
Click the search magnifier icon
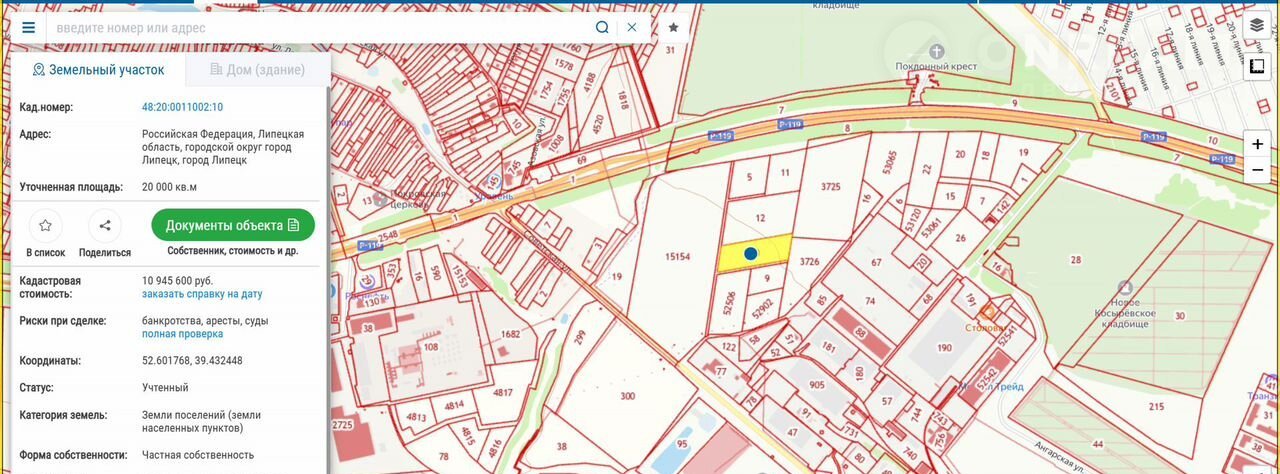click(602, 28)
